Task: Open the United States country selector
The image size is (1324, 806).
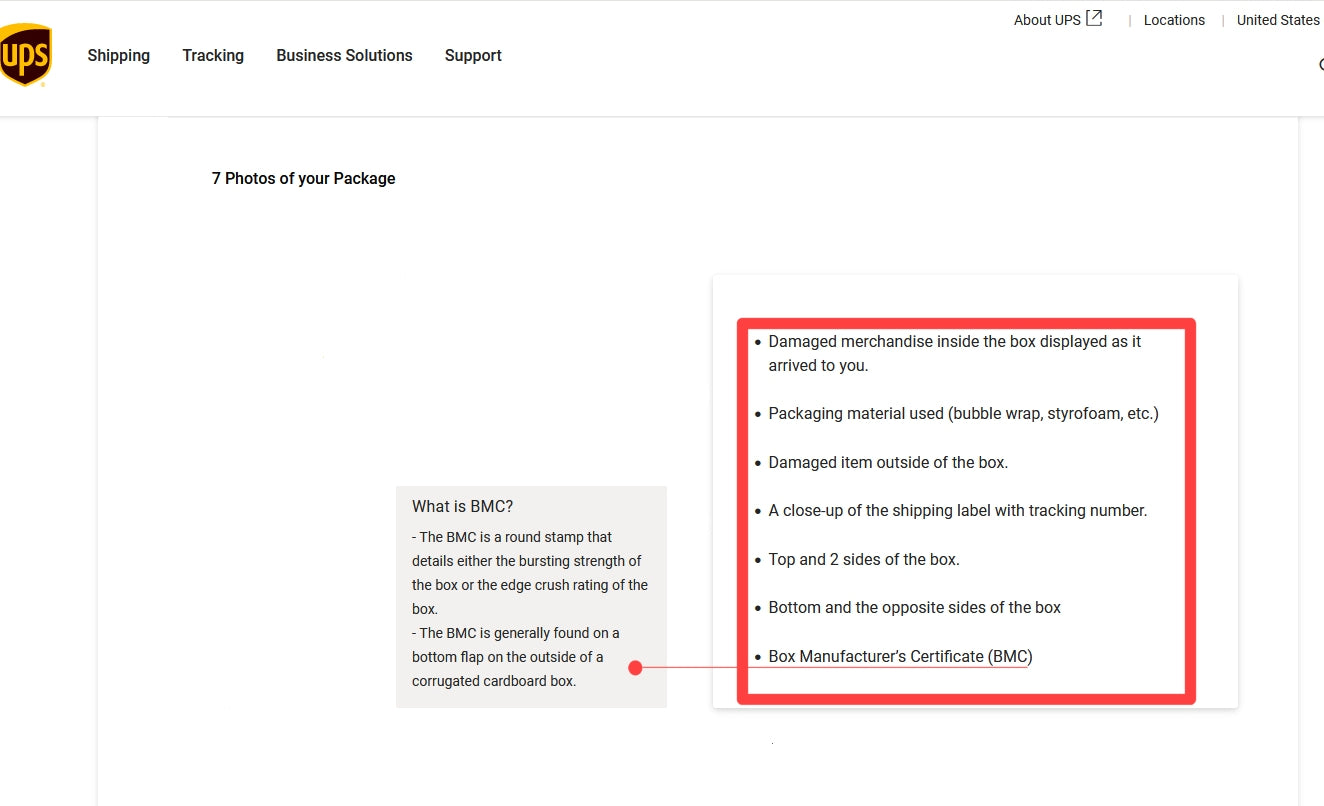Action: (x=1278, y=20)
